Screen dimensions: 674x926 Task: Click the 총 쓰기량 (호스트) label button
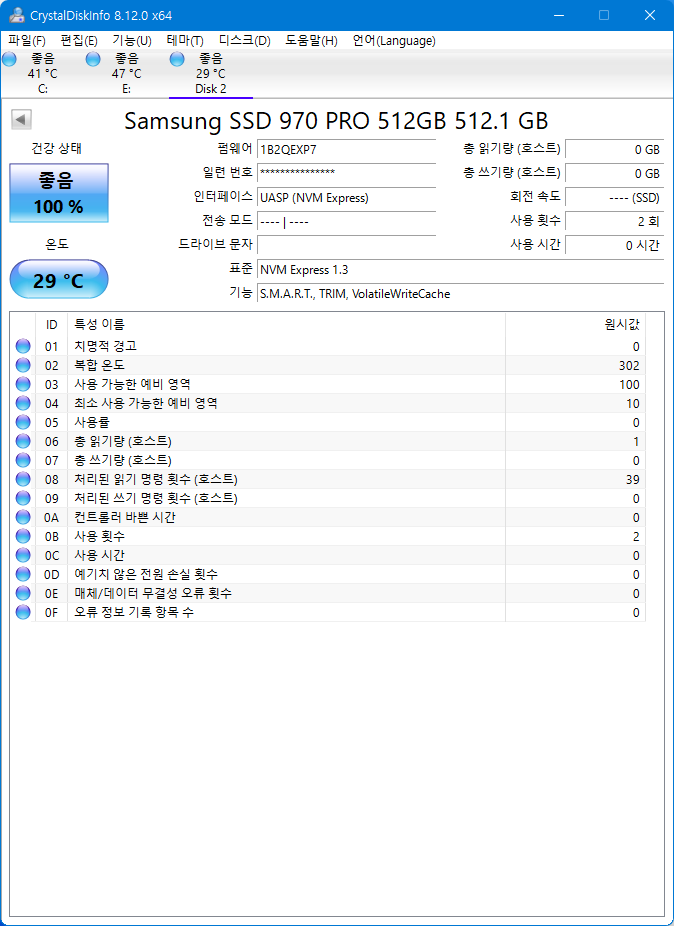(512, 172)
